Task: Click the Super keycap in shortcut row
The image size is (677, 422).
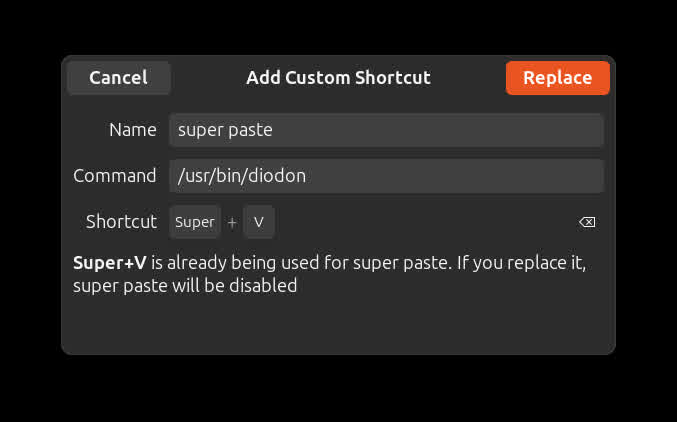Action: [195, 222]
